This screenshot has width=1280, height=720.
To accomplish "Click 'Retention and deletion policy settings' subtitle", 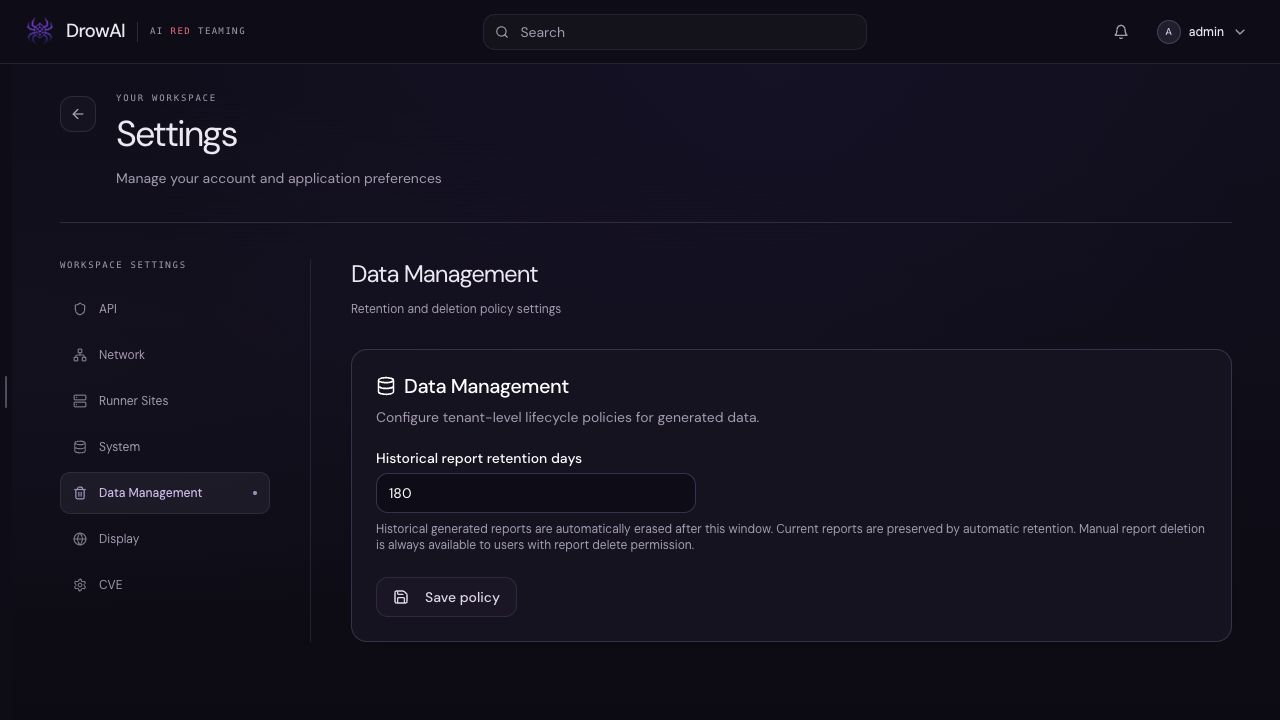I will 456,309.
